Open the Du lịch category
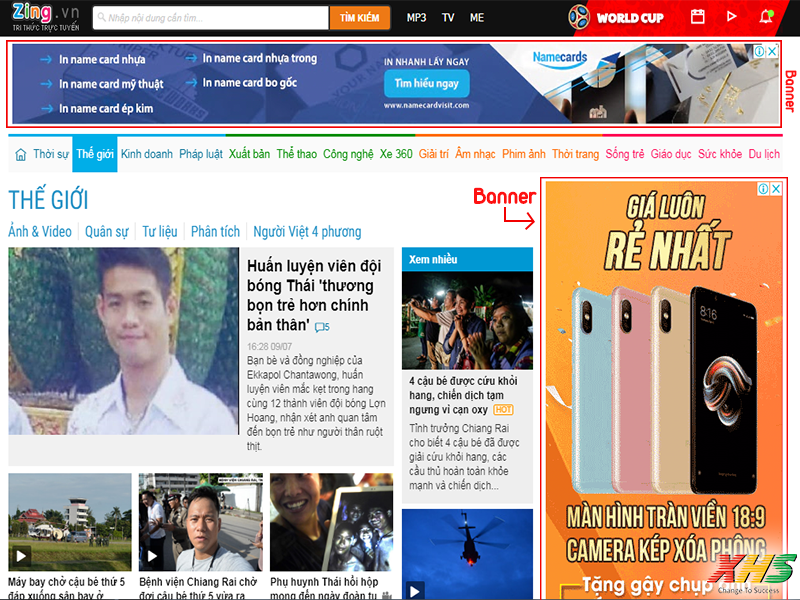Viewport: 800px width, 600px height. coord(764,154)
